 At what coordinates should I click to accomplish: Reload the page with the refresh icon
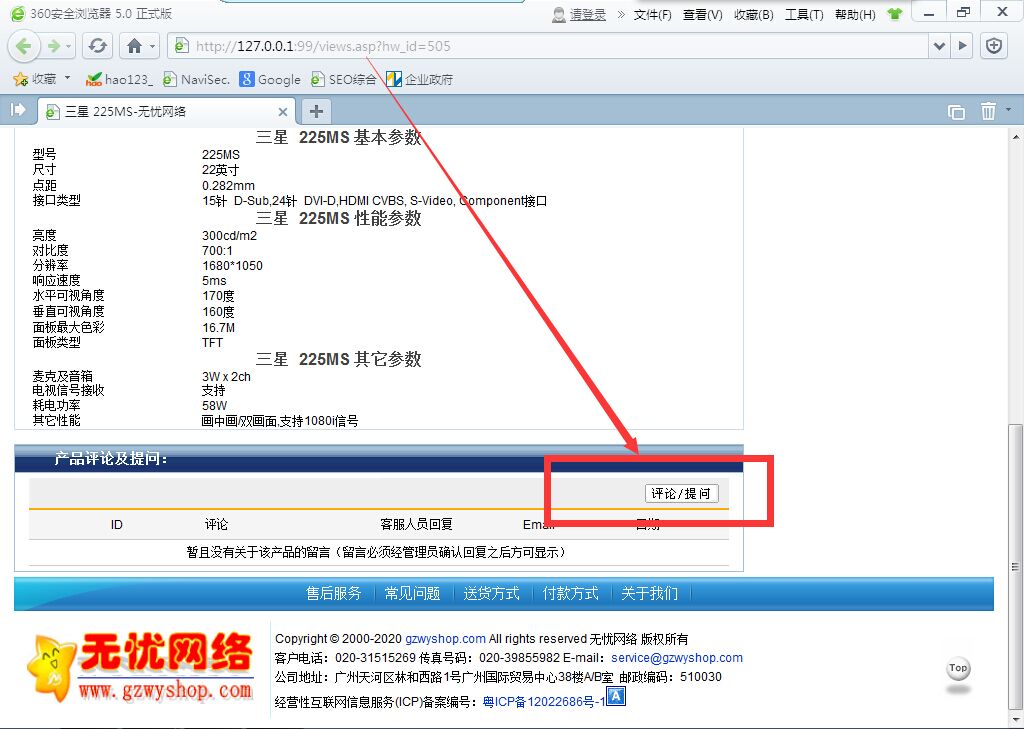tap(98, 46)
